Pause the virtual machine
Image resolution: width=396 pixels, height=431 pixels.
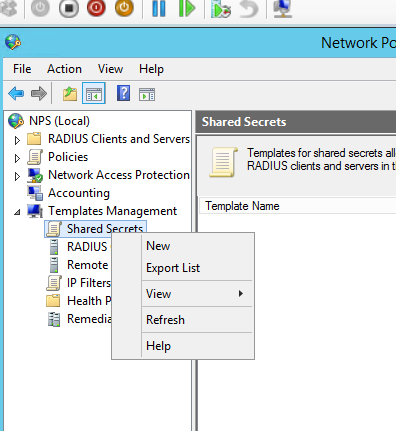coord(159,8)
